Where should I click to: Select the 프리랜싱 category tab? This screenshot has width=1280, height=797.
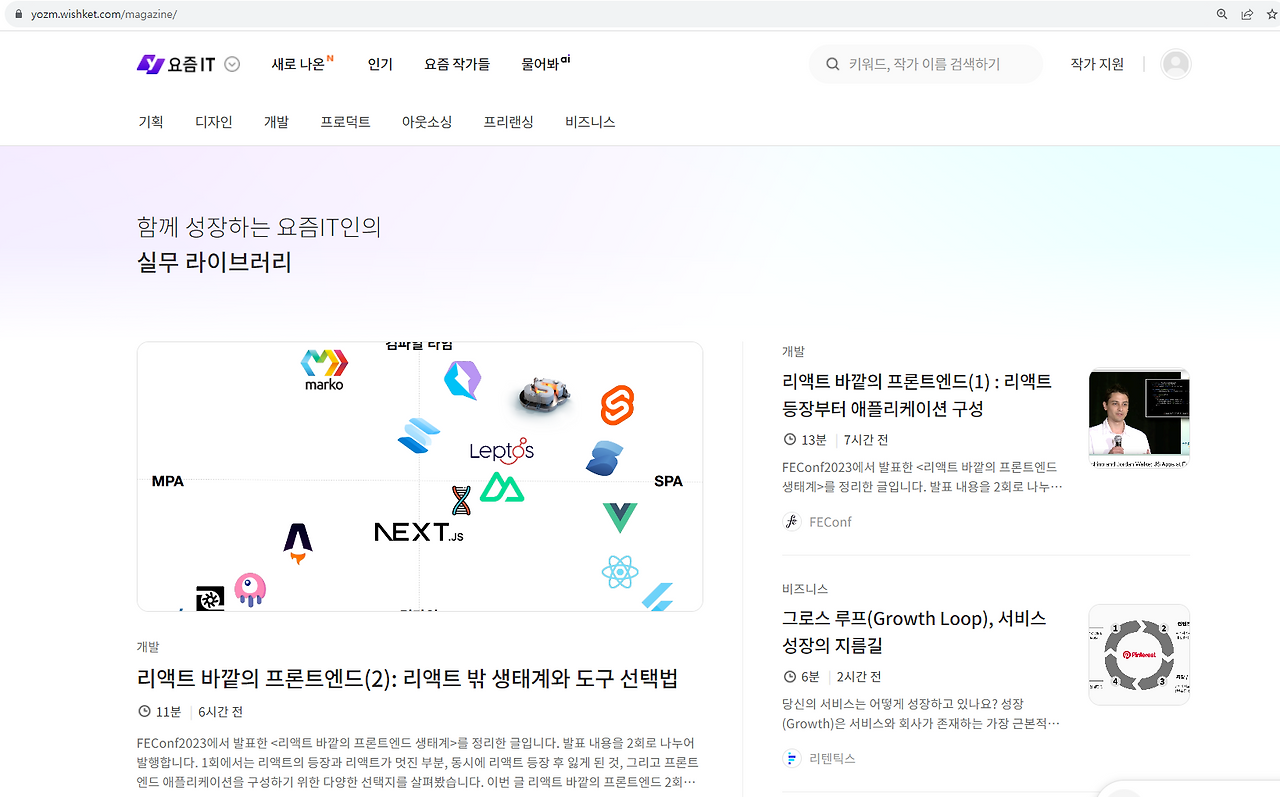click(508, 122)
